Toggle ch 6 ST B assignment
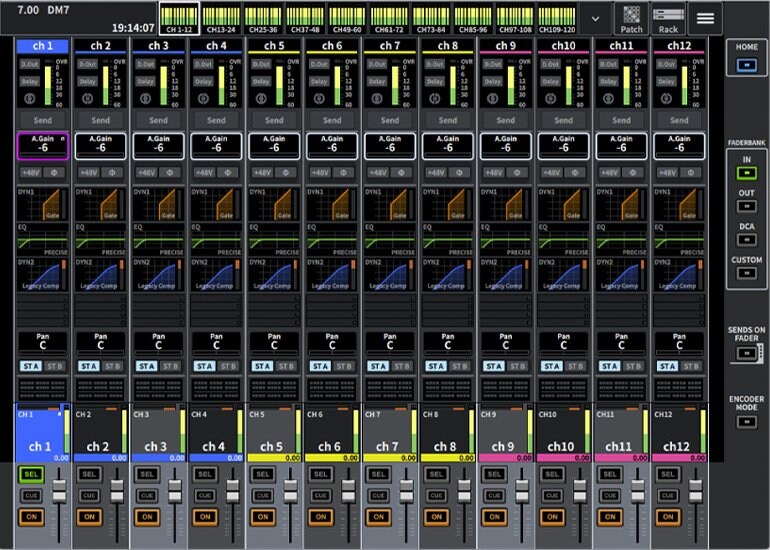This screenshot has height=550, width=770. click(x=344, y=366)
